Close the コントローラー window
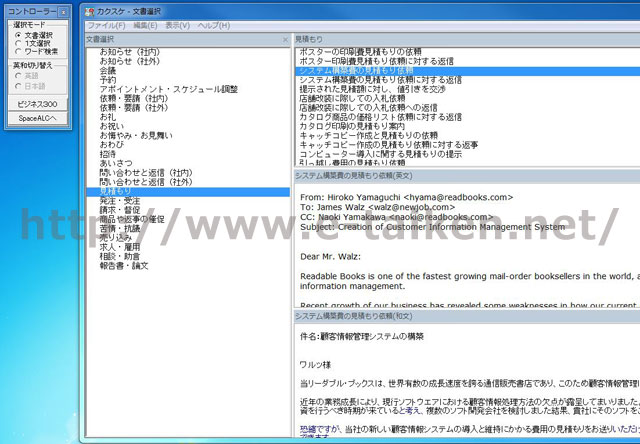This screenshot has height=444, width=640. (64, 11)
